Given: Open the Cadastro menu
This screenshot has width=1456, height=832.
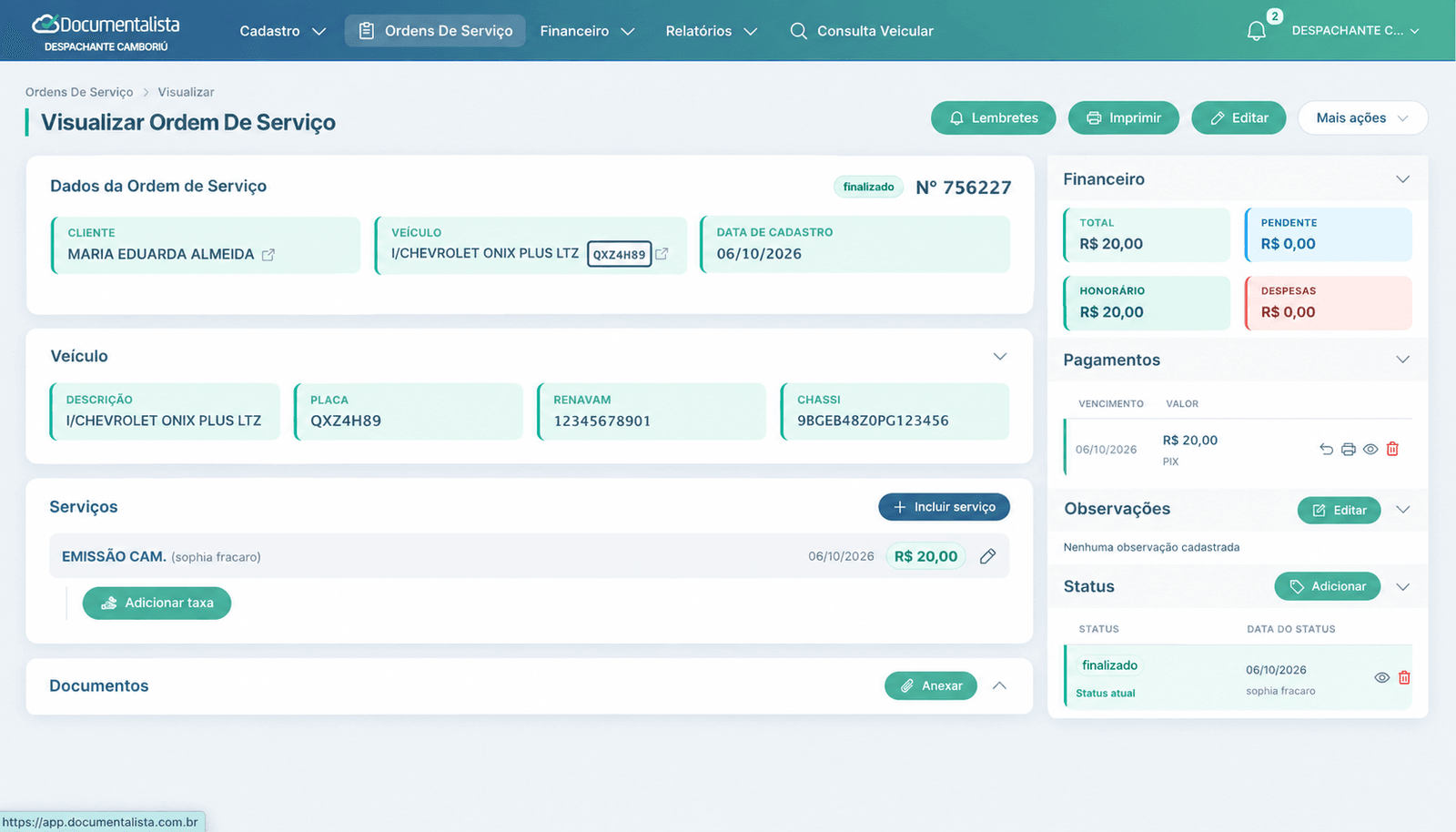Looking at the screenshot, I should coord(282,31).
